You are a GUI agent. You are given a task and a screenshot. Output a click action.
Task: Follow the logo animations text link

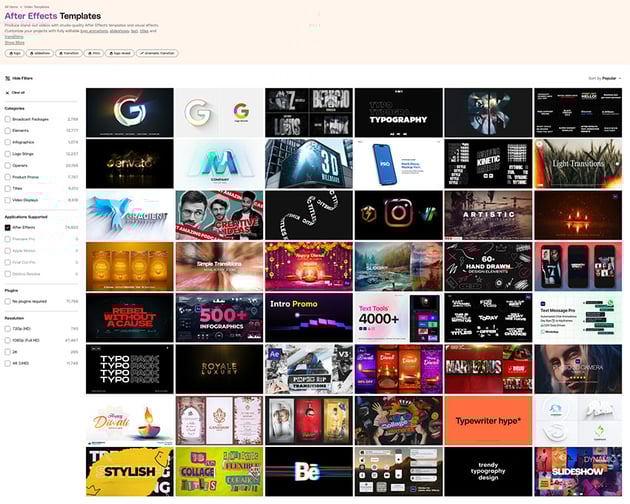tap(94, 31)
